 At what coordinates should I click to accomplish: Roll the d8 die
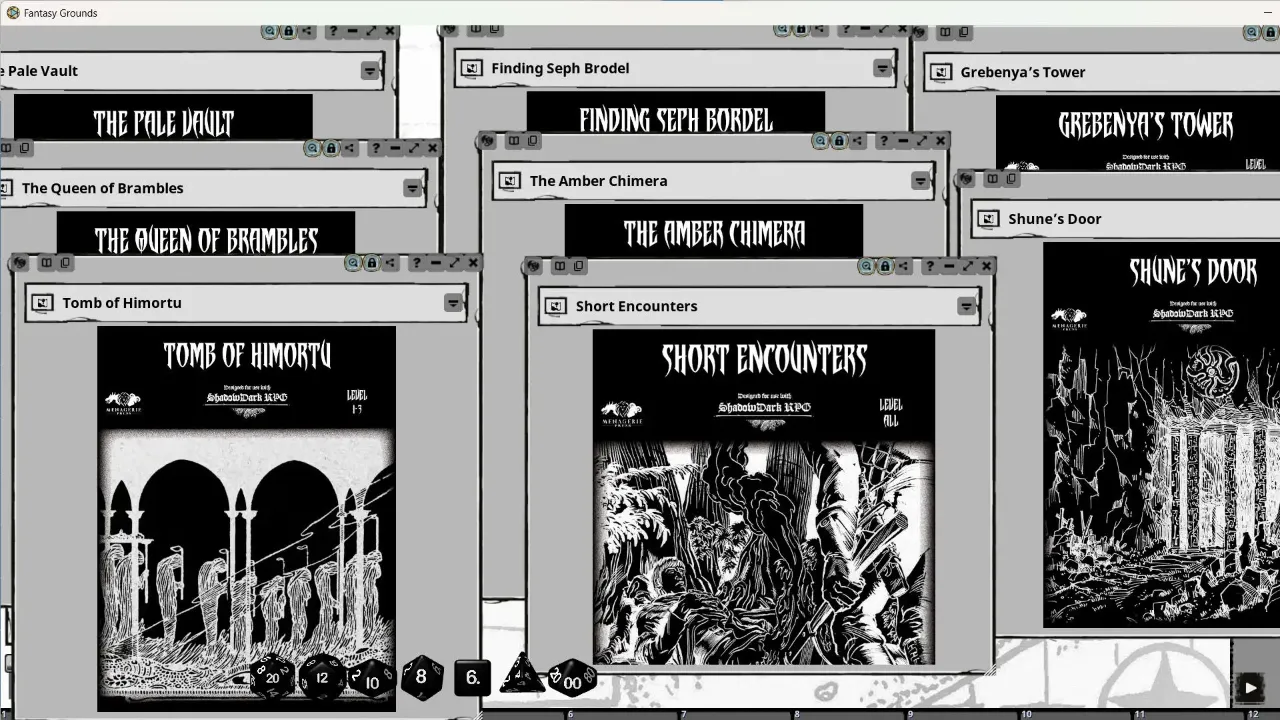click(x=421, y=677)
